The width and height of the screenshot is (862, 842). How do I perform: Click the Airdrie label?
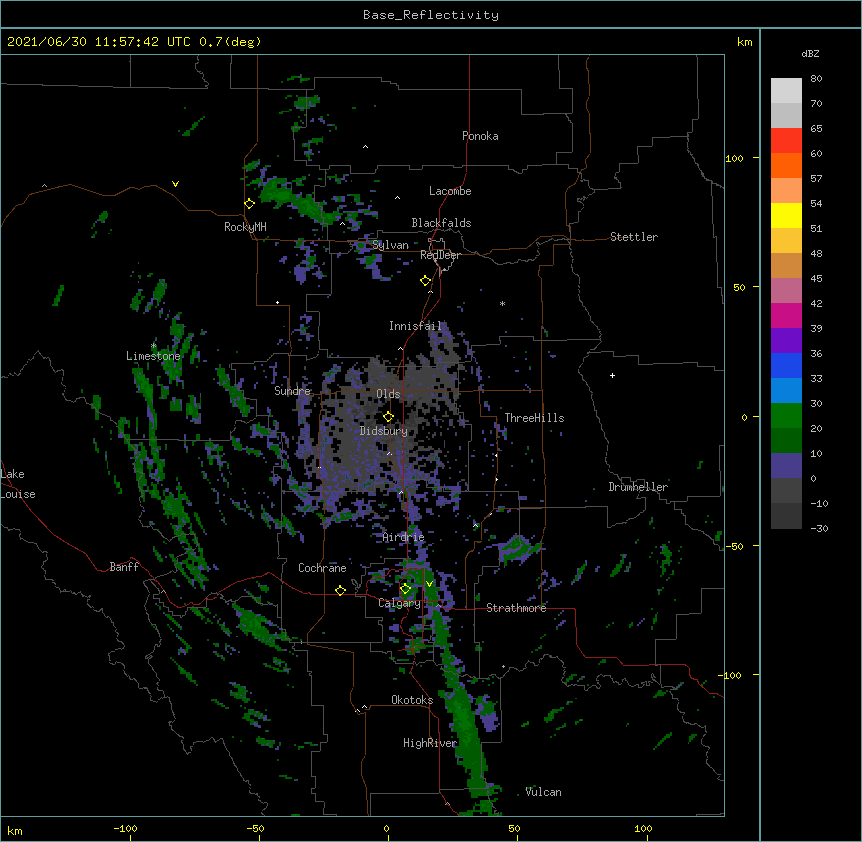coord(404,537)
